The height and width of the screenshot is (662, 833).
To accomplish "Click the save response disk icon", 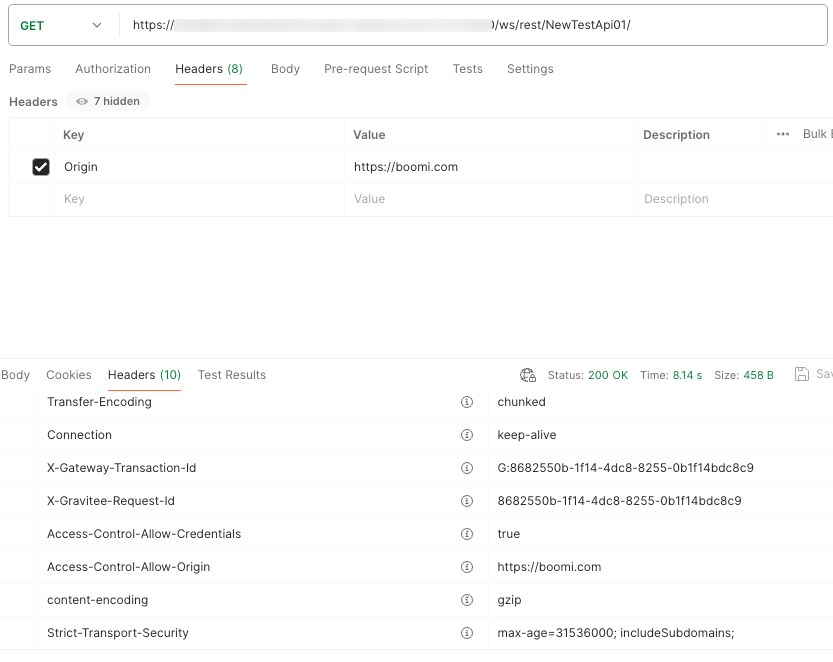I will click(x=801, y=374).
